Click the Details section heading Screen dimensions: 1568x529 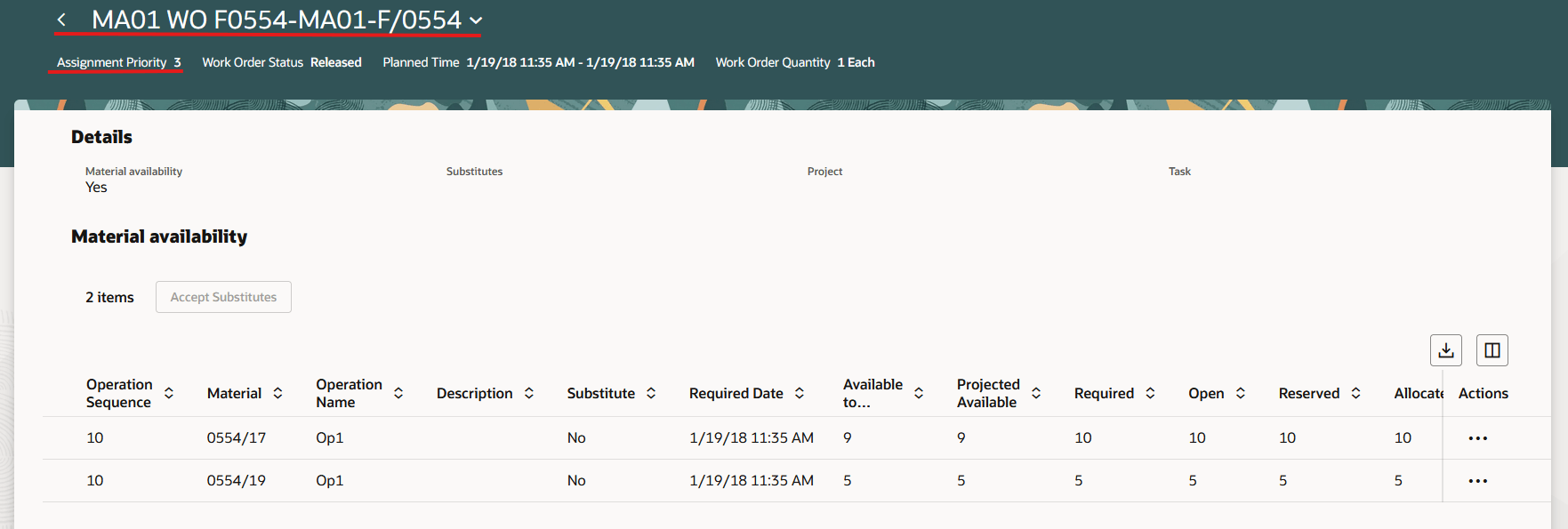tap(101, 137)
